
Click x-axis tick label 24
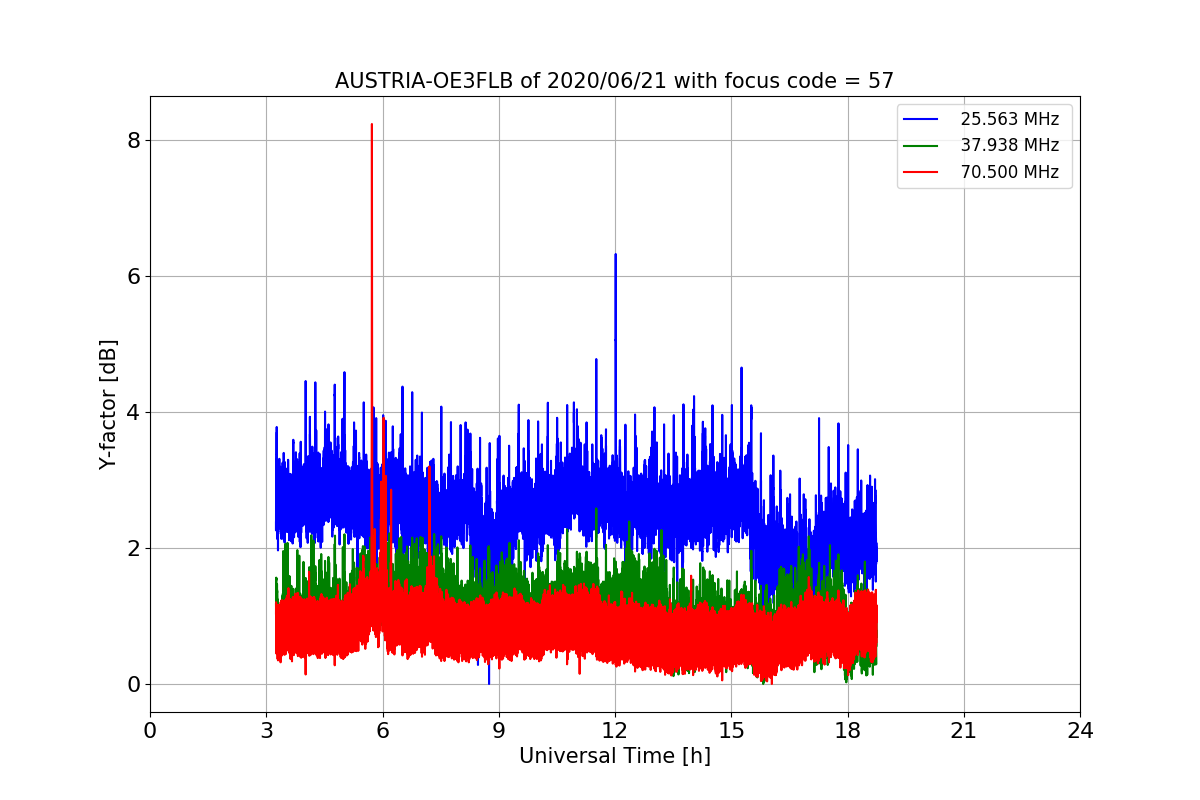1080,730
